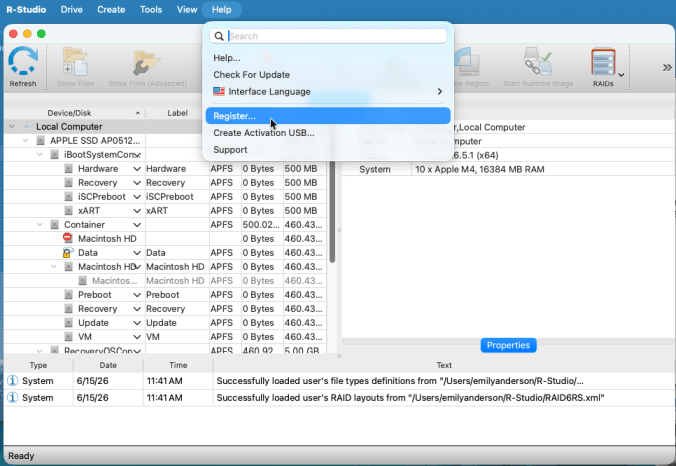Select Register... in the Help menu

click(x=328, y=116)
